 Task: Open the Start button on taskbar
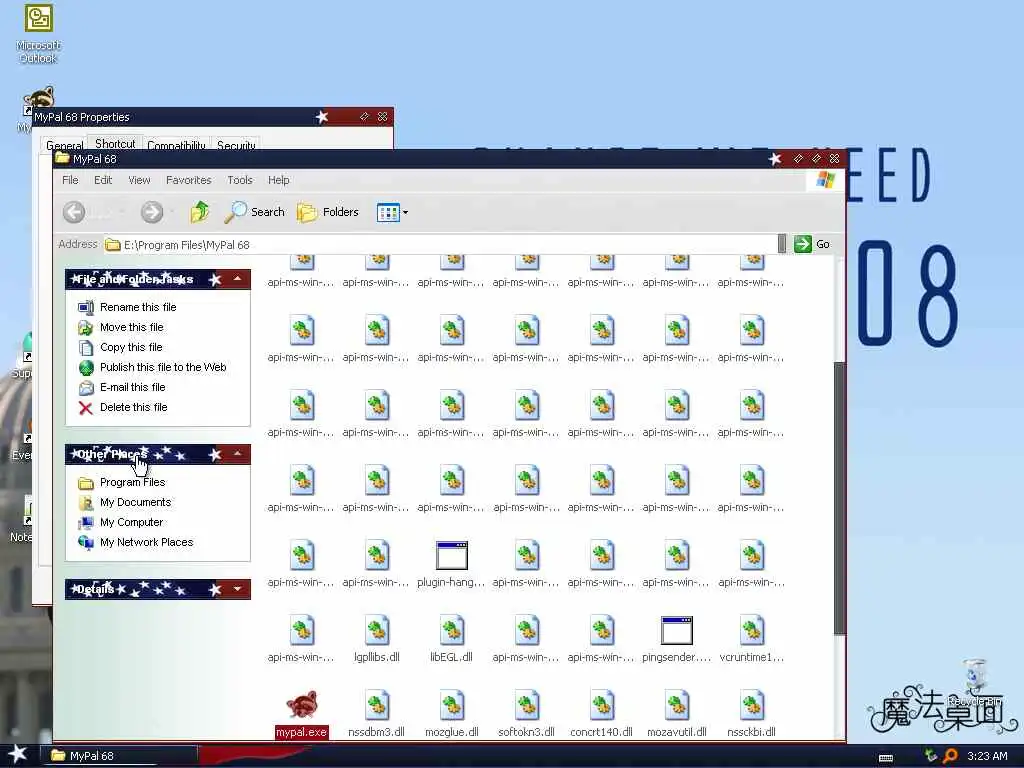[x=17, y=755]
